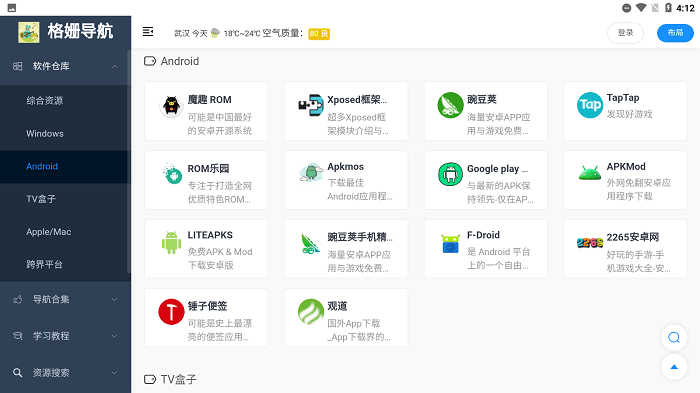Click the 锤子便签 title text
Image resolution: width=700 pixels, height=393 pixels.
point(208,306)
